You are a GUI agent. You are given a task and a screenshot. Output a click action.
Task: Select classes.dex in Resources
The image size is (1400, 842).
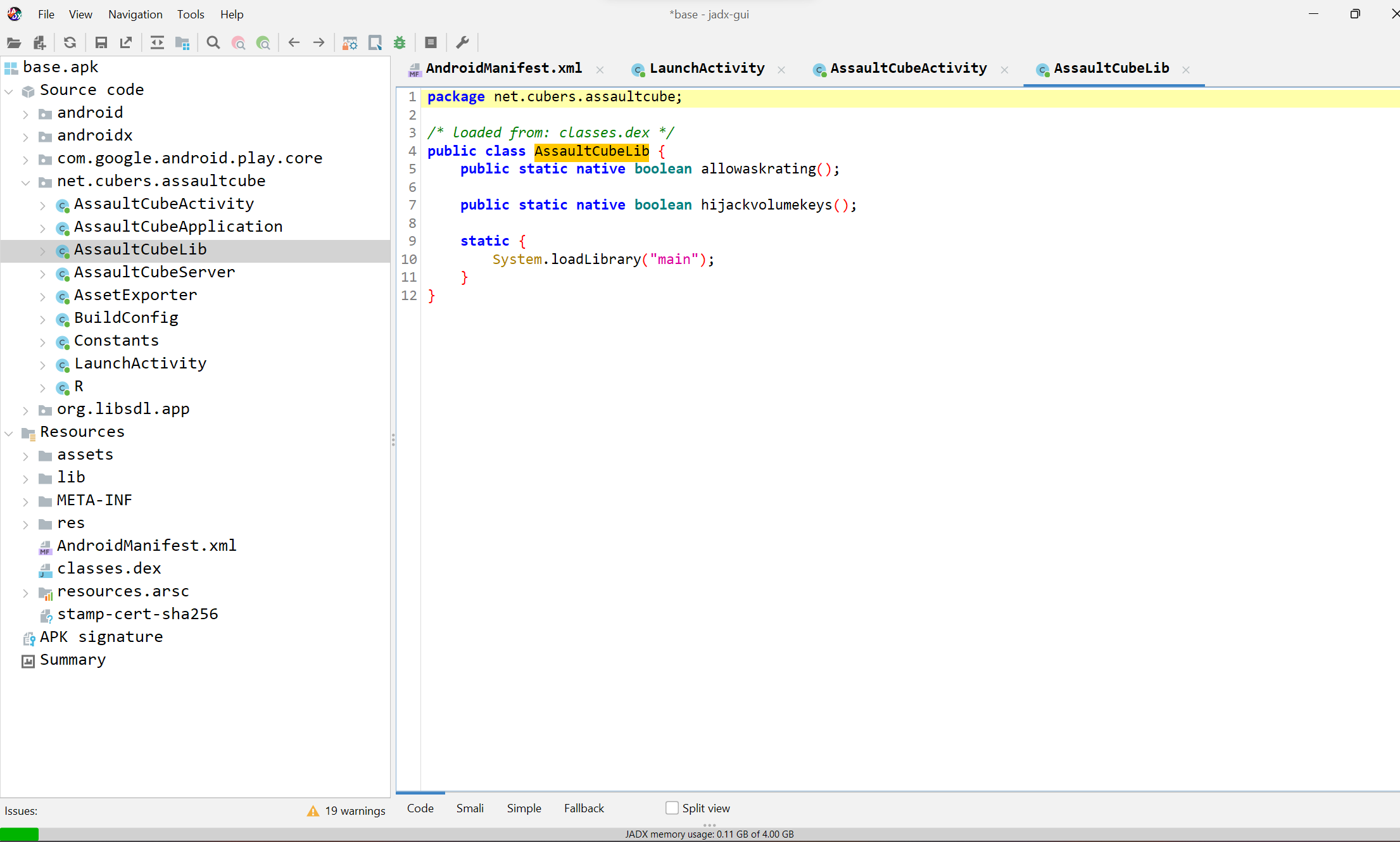point(109,569)
